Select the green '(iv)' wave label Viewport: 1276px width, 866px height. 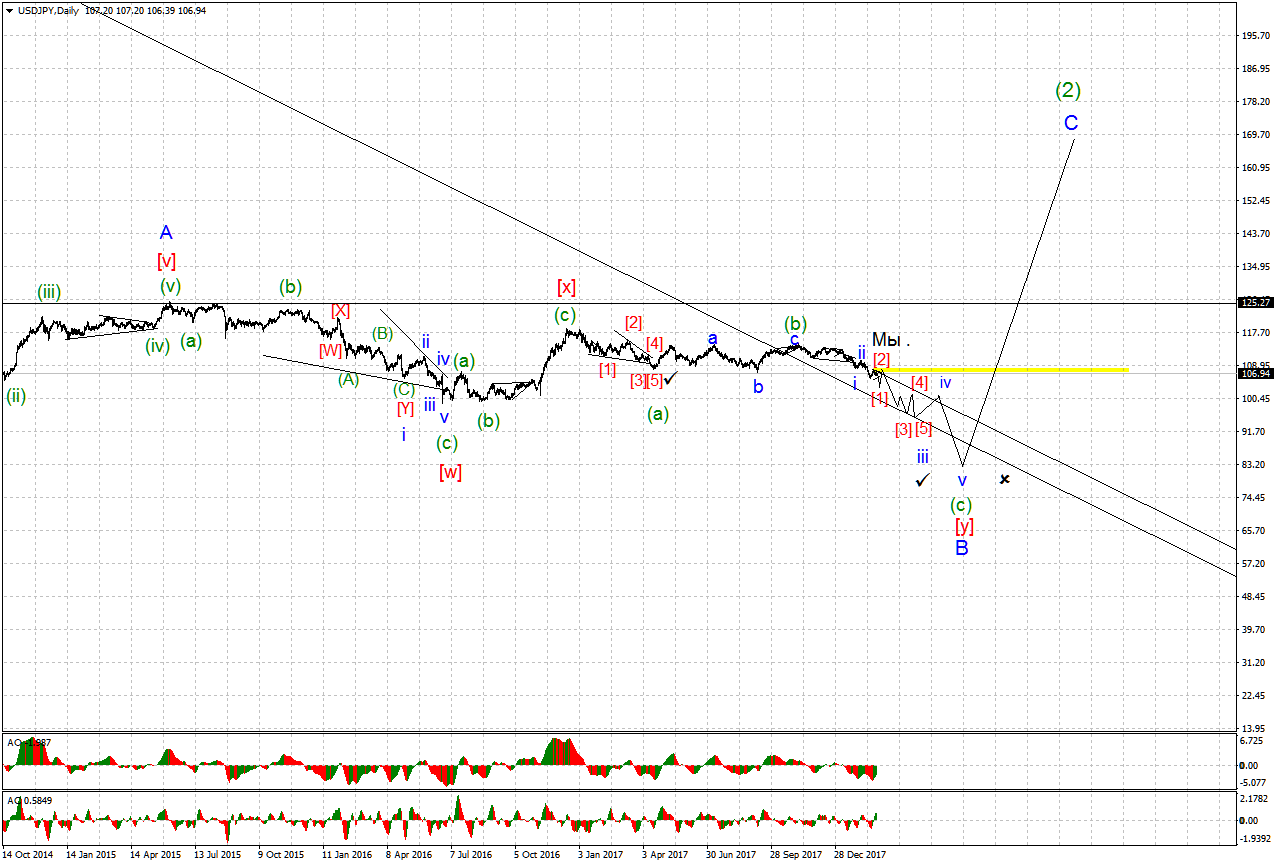(156, 345)
